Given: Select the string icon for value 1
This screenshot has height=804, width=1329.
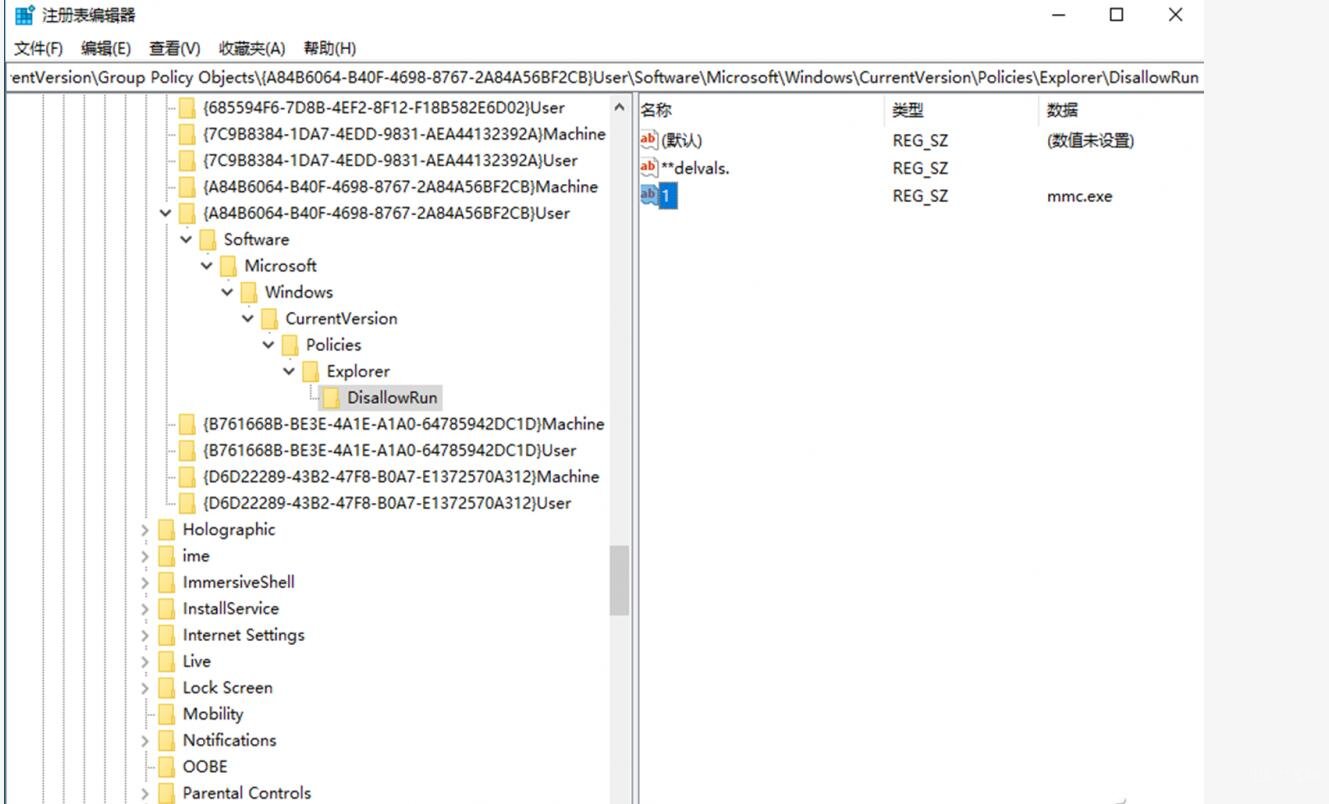Looking at the screenshot, I should tap(649, 196).
